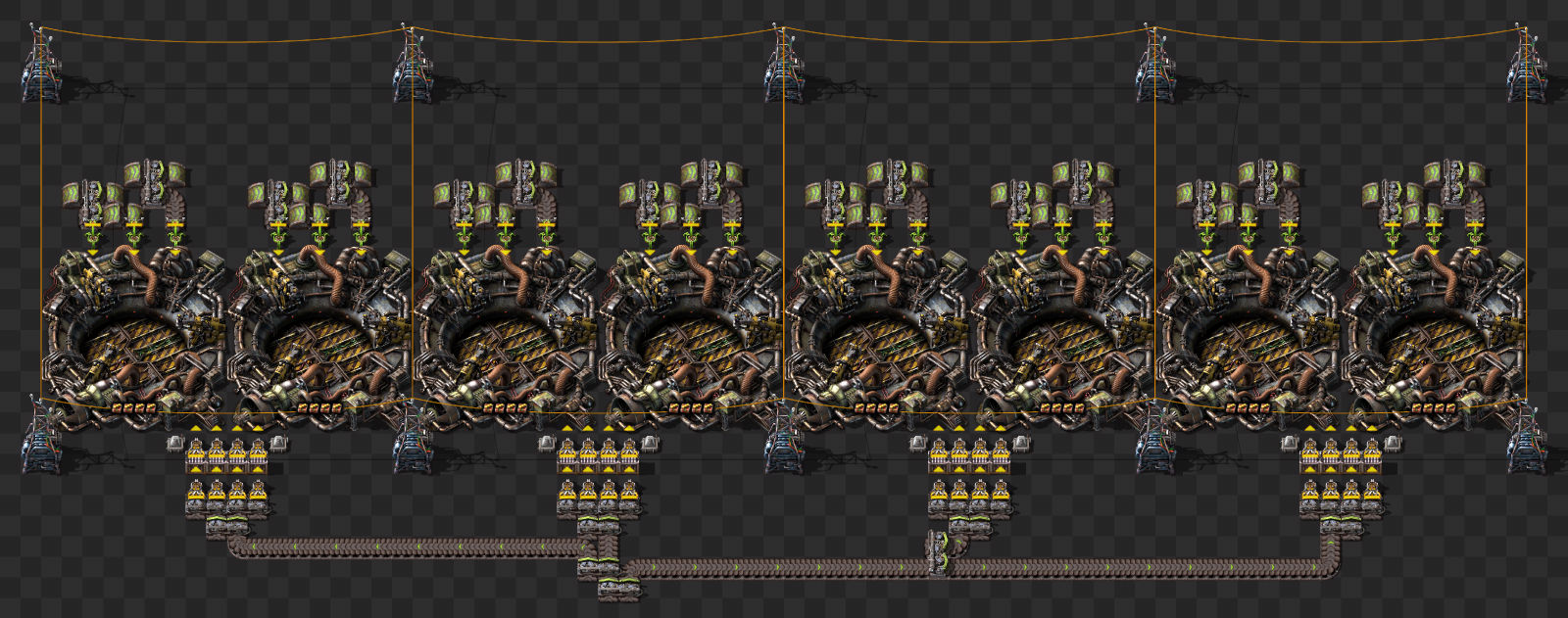Select rightmost green inserter above the first drill
The height and width of the screenshot is (618, 1568).
(175, 236)
